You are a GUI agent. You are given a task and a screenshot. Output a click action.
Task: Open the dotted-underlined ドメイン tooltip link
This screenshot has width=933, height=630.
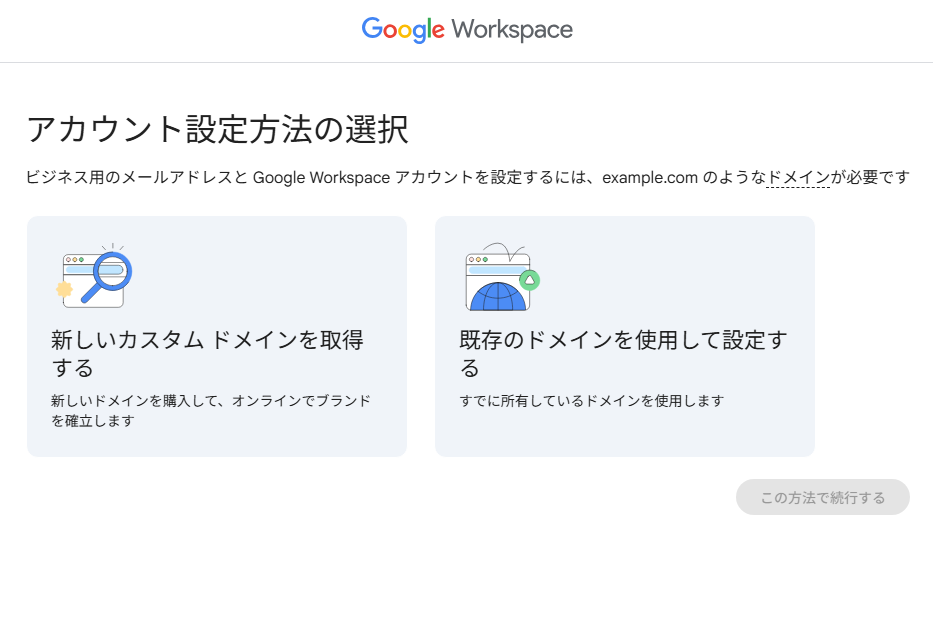[x=797, y=178]
